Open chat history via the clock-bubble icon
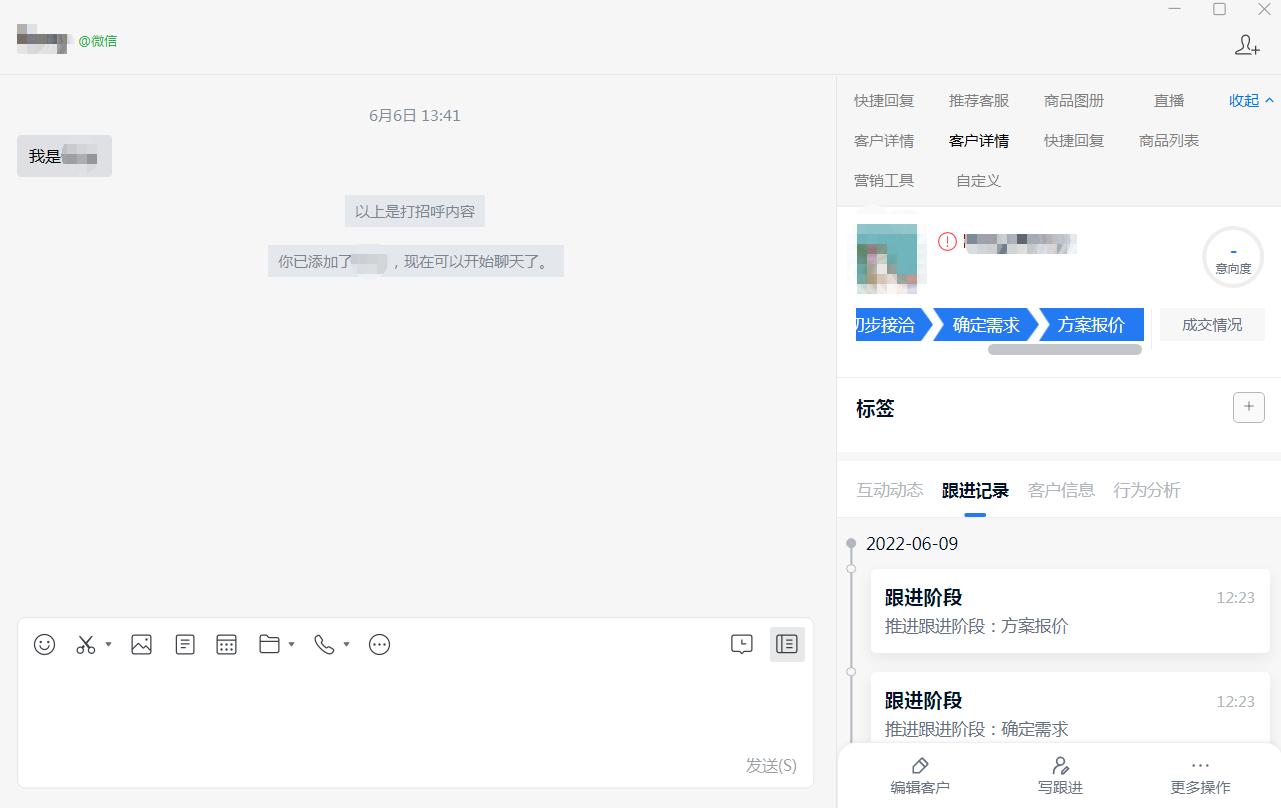This screenshot has height=808, width=1281. point(741,644)
